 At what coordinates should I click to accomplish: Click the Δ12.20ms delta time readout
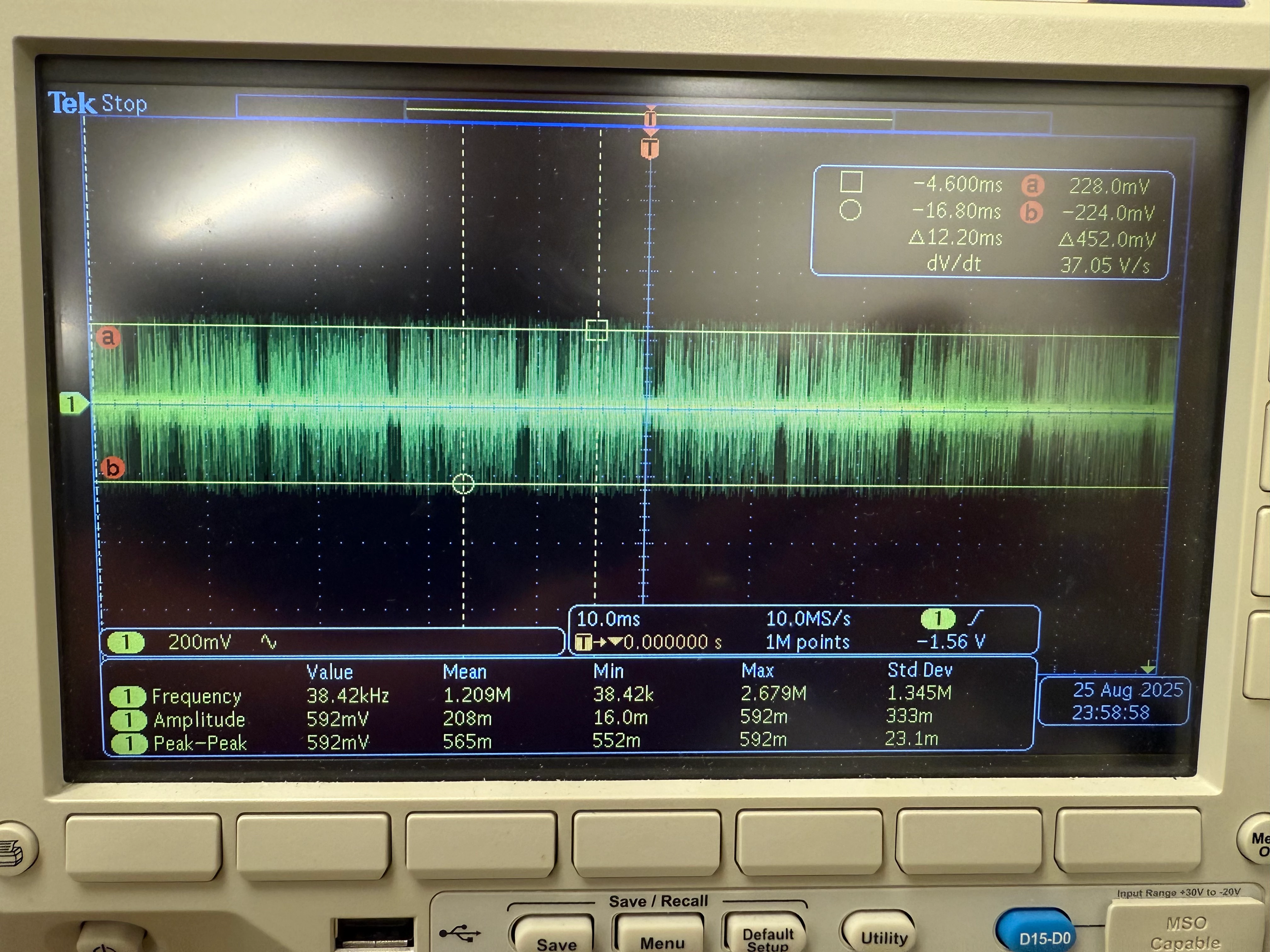[955, 238]
